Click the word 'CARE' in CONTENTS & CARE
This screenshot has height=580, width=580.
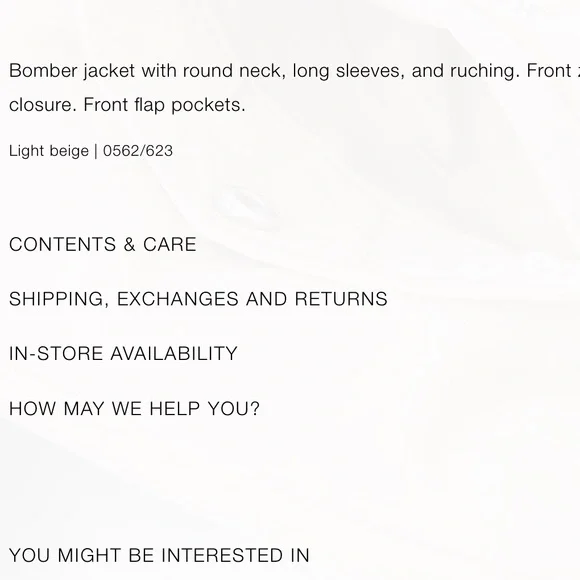point(170,245)
